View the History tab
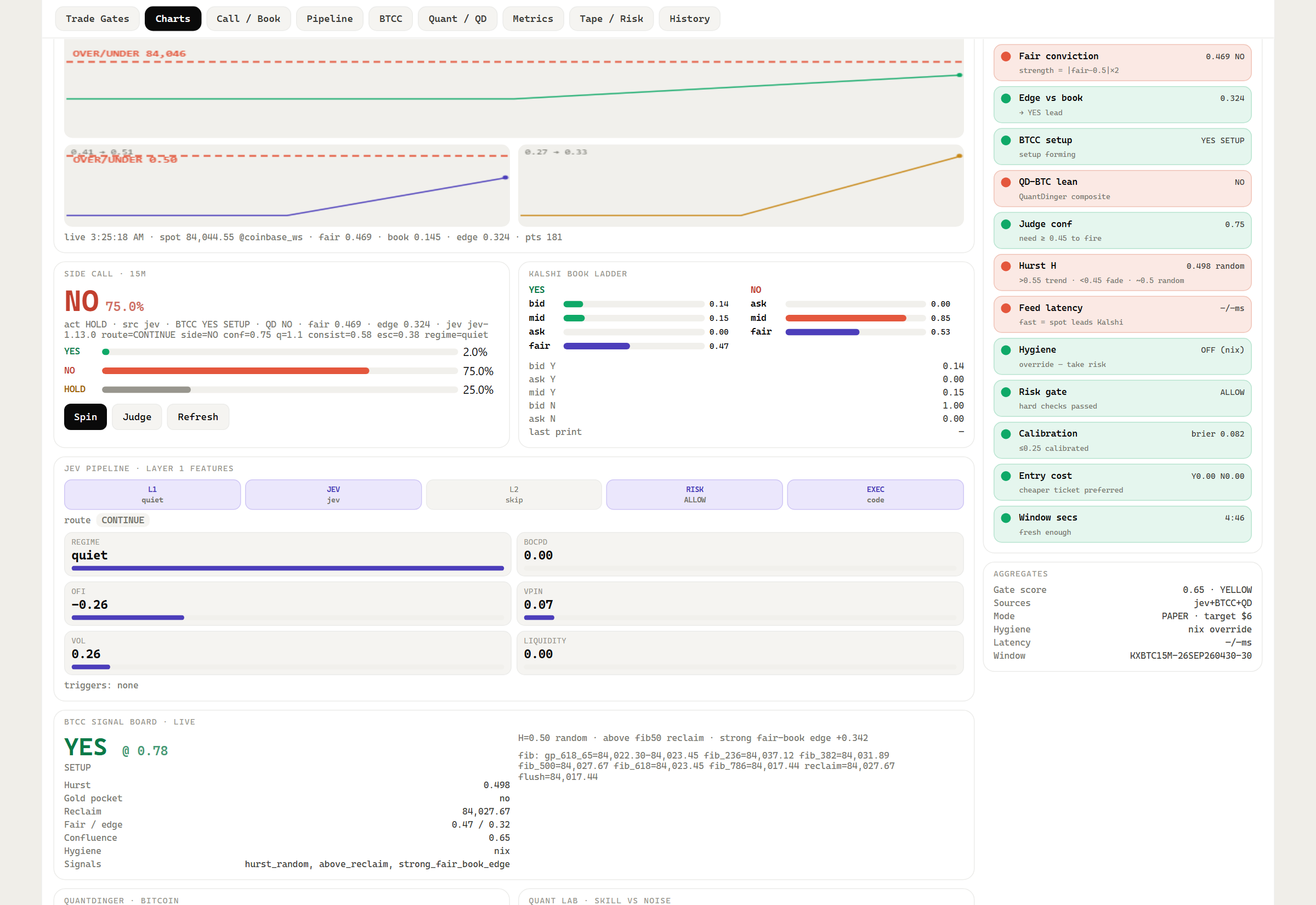The image size is (1316, 905). pos(689,19)
